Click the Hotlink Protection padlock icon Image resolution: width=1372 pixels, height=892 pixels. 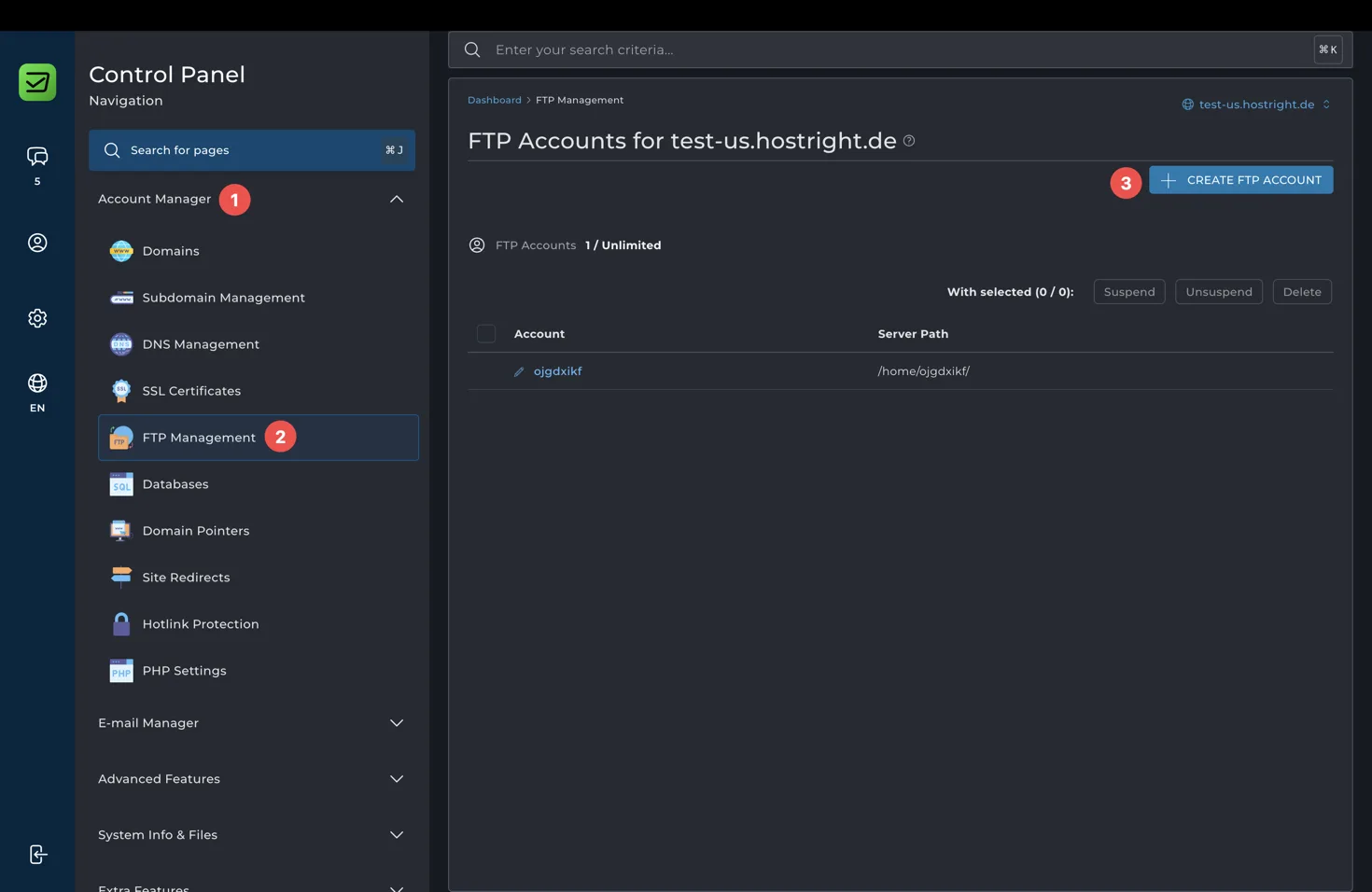(121, 624)
